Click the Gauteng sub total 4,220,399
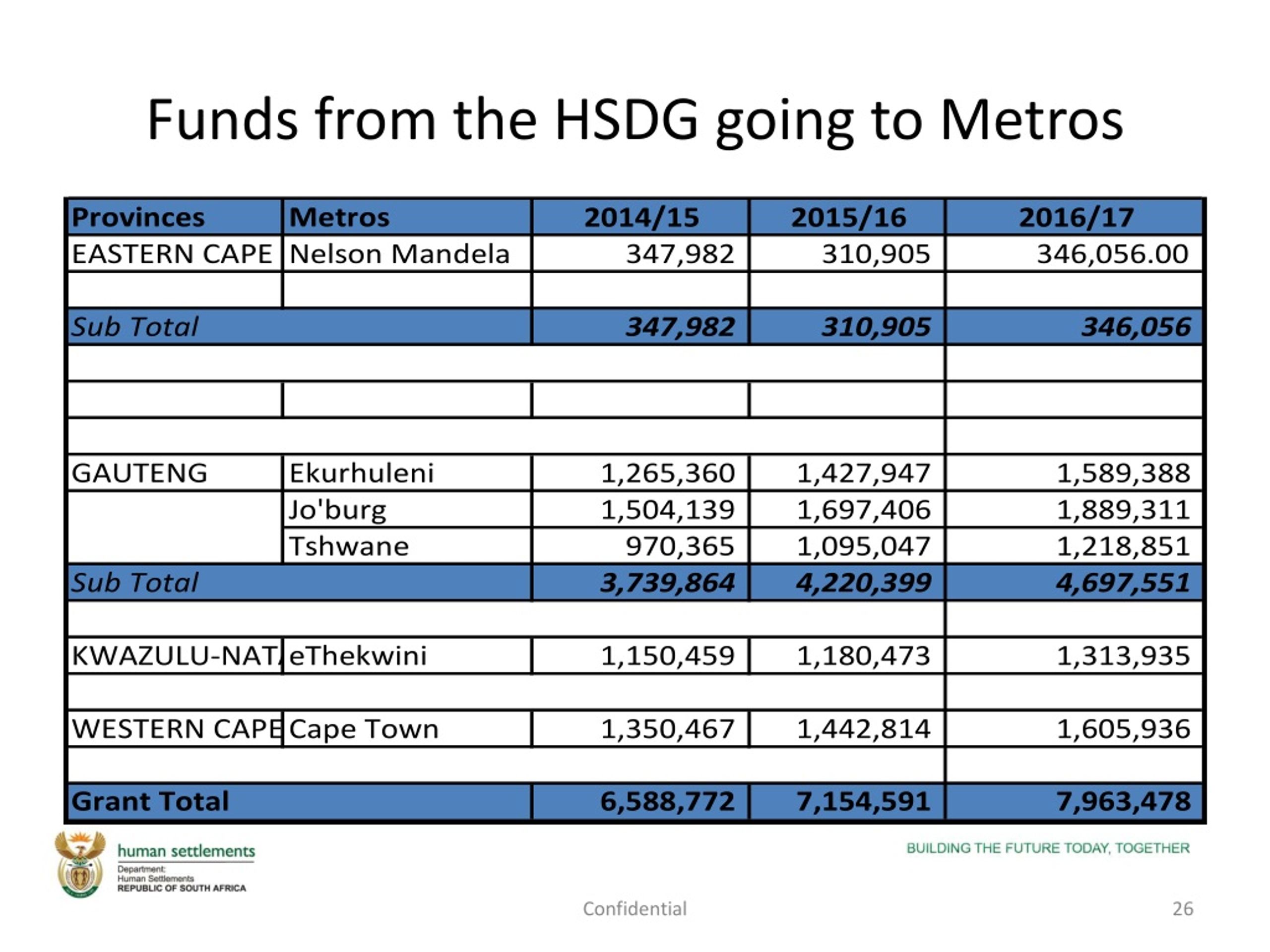Image resolution: width=1270 pixels, height=952 pixels. tap(863, 583)
